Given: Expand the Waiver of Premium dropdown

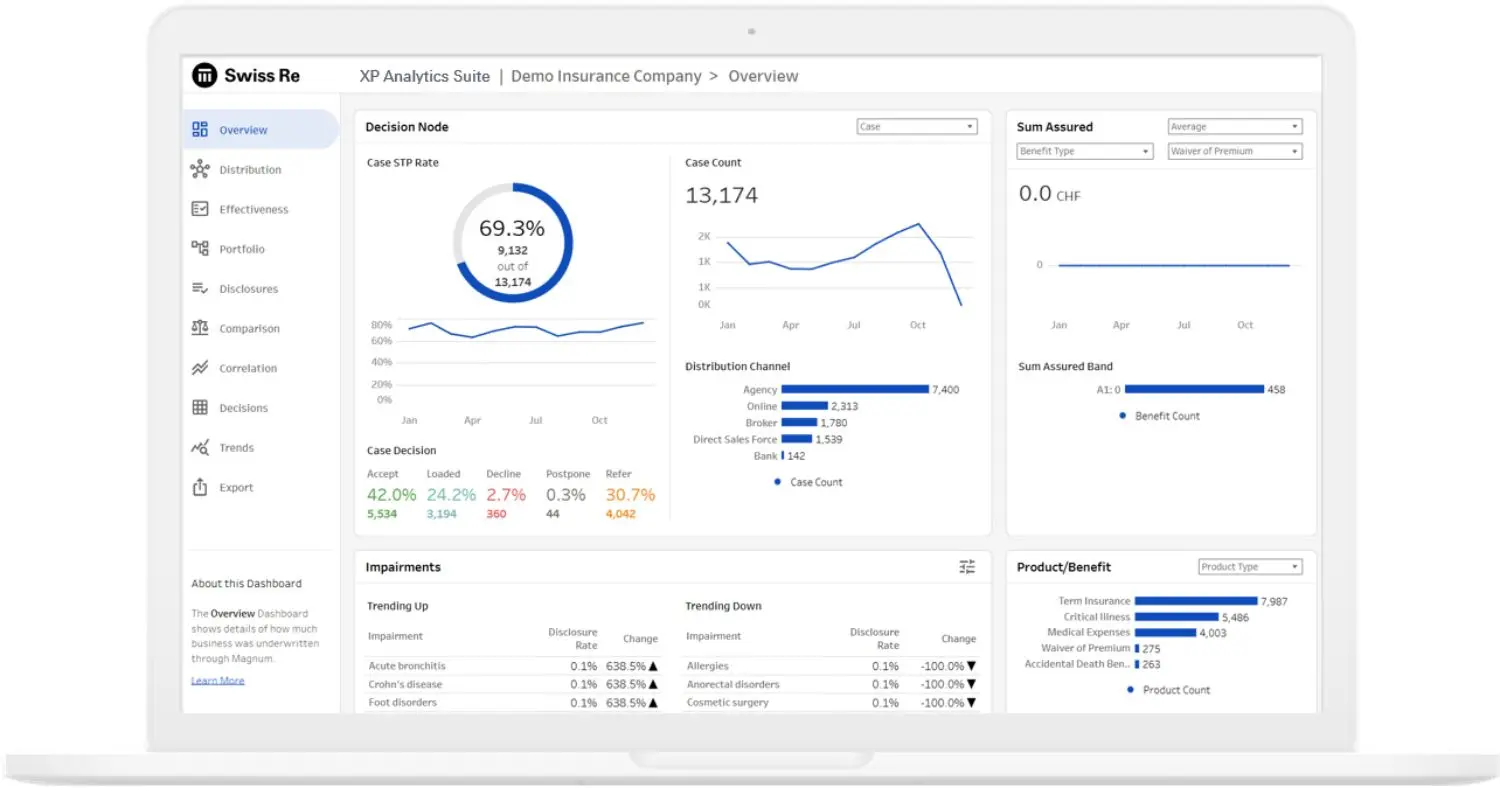Looking at the screenshot, I should pyautogui.click(x=1235, y=151).
